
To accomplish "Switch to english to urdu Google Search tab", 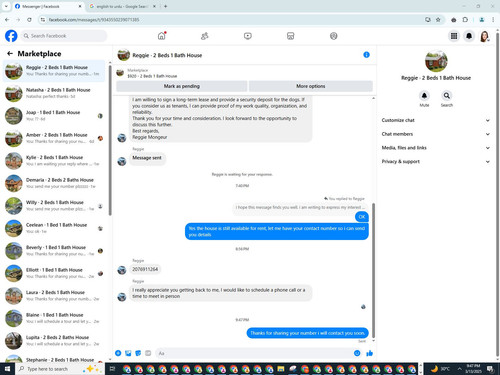I will (x=121, y=6).
